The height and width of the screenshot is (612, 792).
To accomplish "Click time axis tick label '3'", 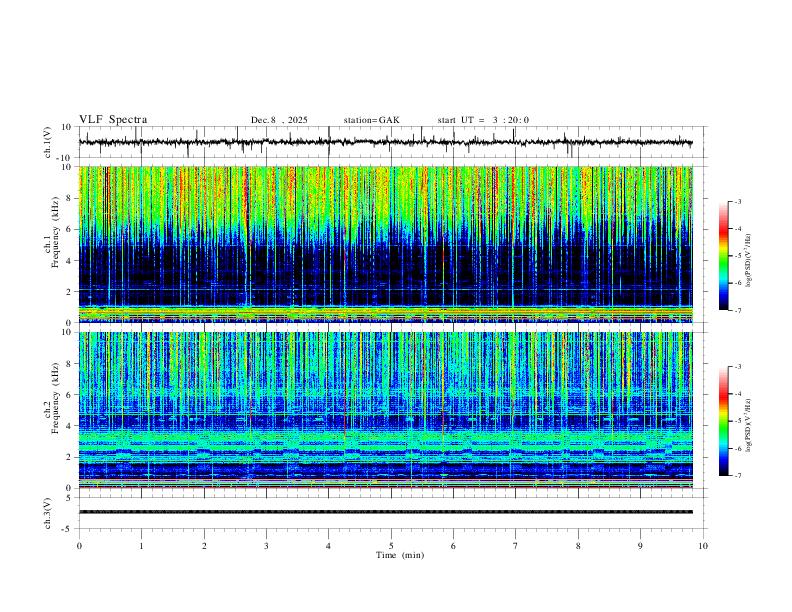I will point(266,546).
